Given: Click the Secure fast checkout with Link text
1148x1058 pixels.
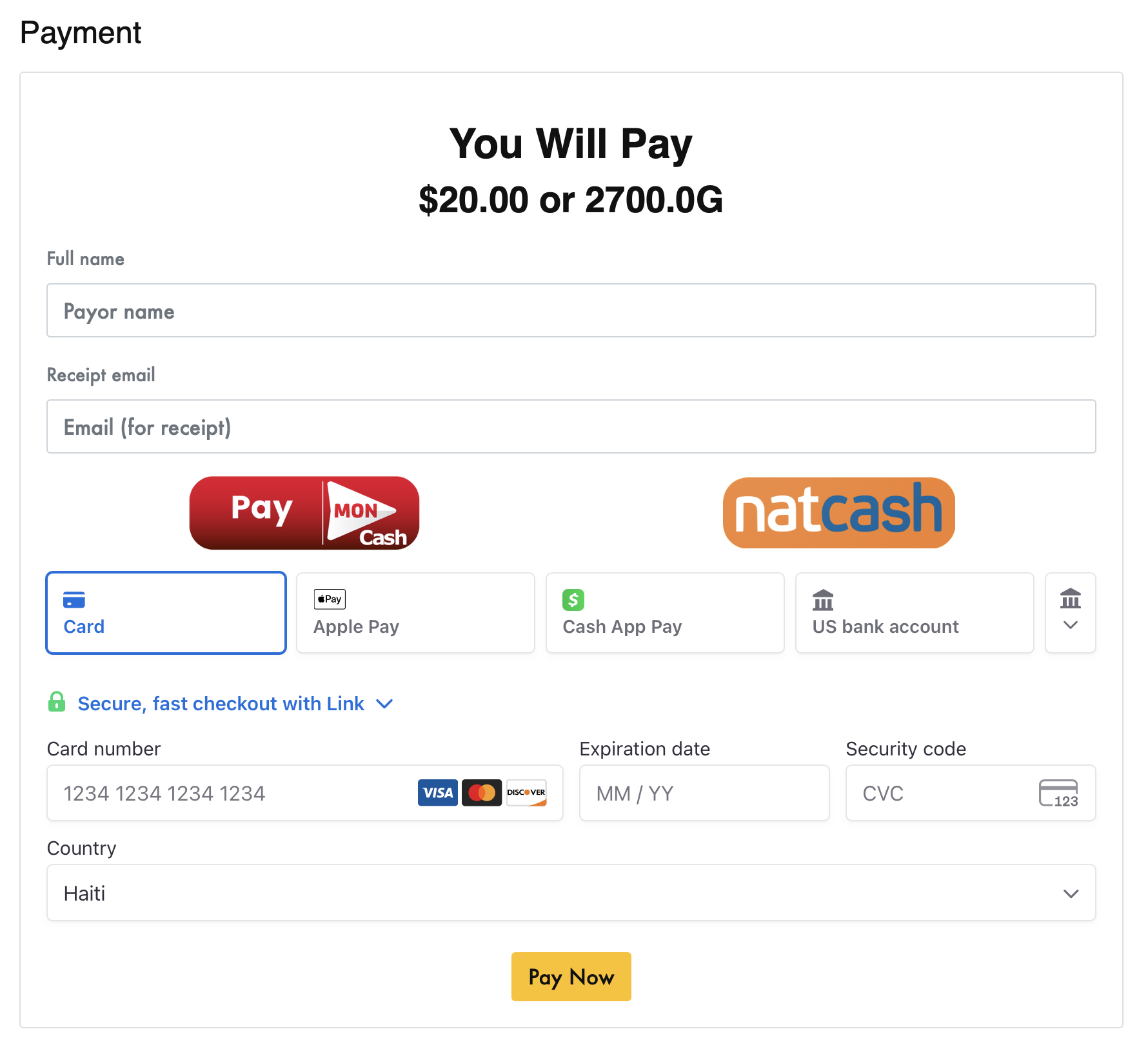Looking at the screenshot, I should [221, 703].
